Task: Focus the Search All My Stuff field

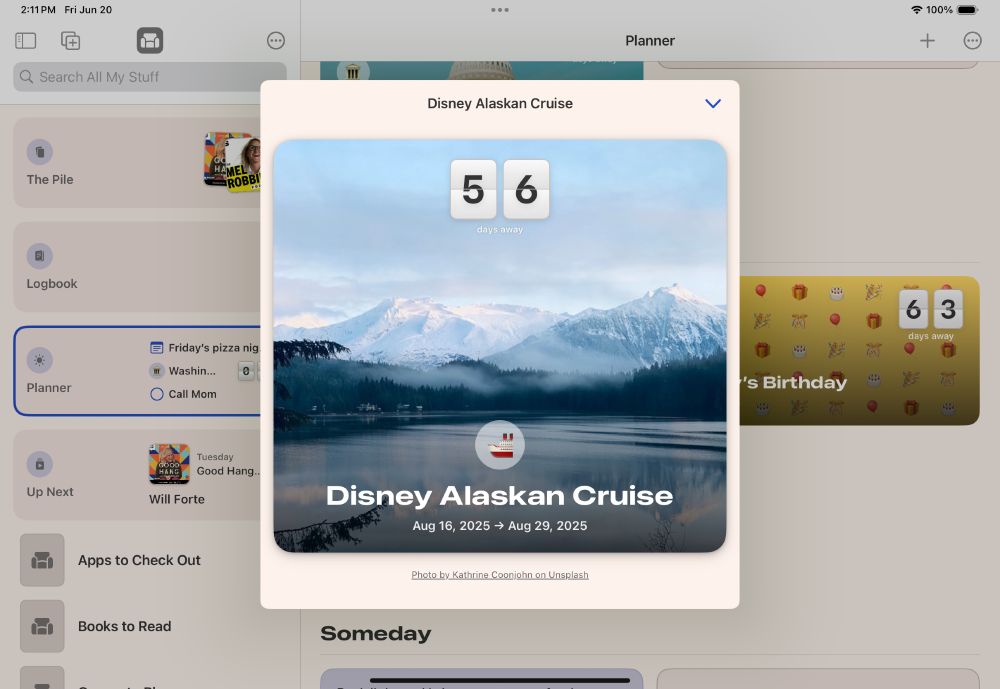Action: tap(150, 77)
